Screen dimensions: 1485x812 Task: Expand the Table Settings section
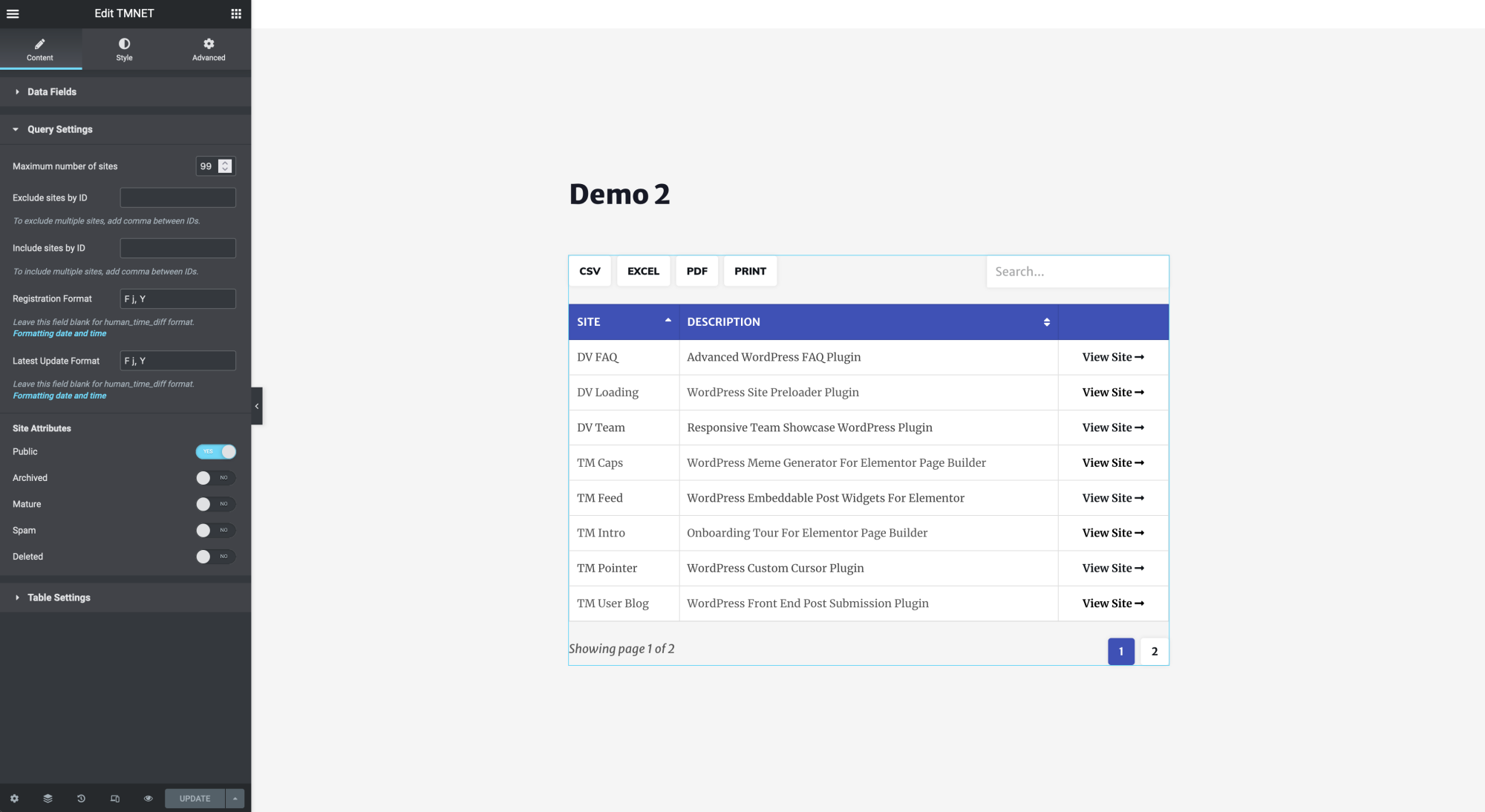(58, 597)
